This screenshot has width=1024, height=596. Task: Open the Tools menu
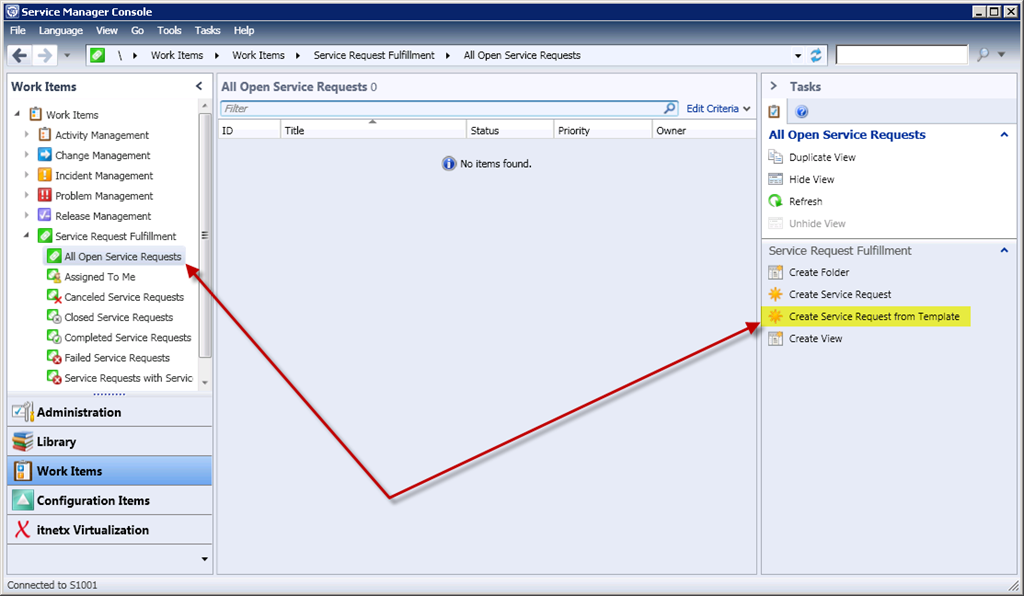pyautogui.click(x=169, y=31)
